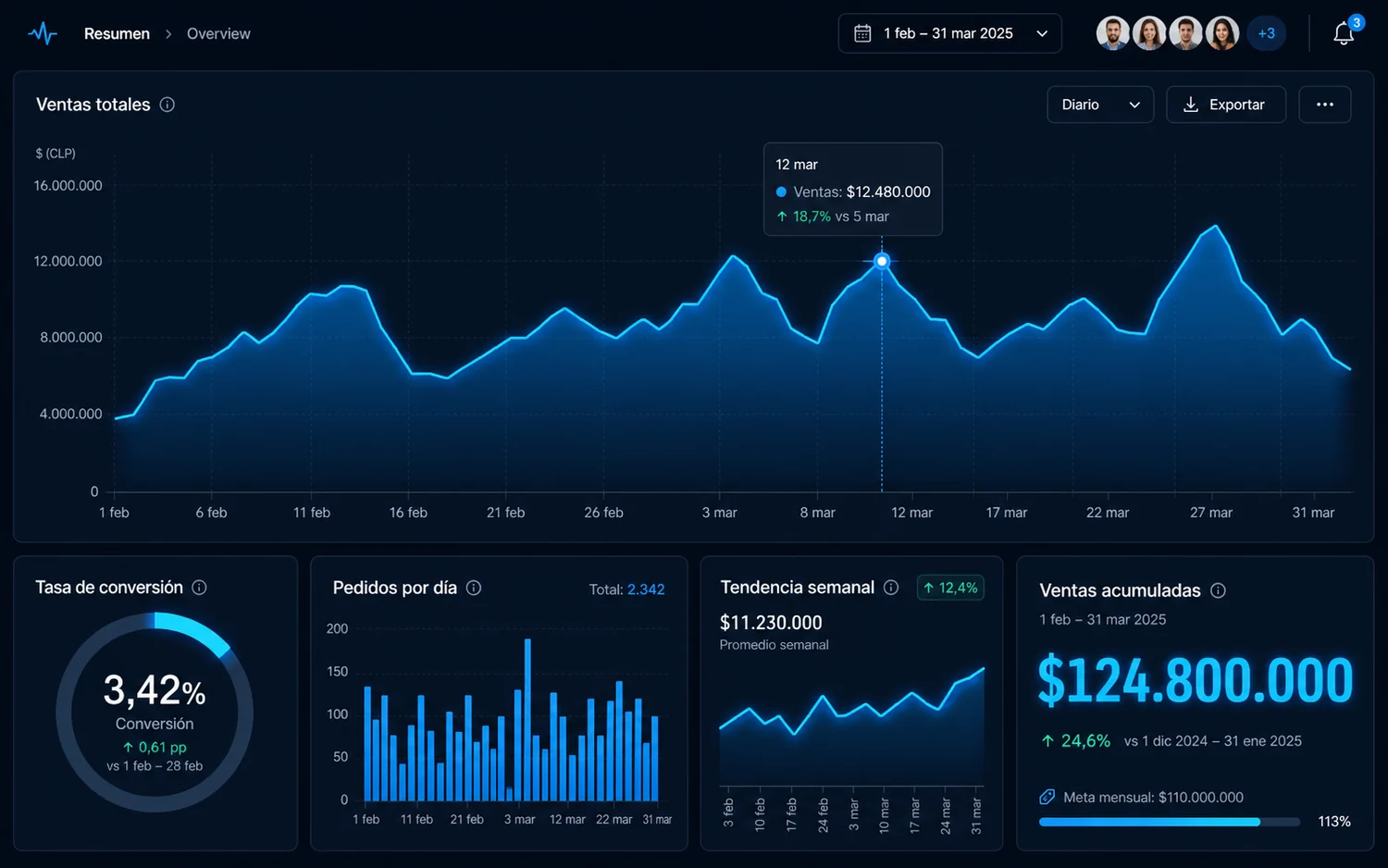Click the Diario dropdown chevron
The height and width of the screenshot is (868, 1388).
pos(1134,105)
